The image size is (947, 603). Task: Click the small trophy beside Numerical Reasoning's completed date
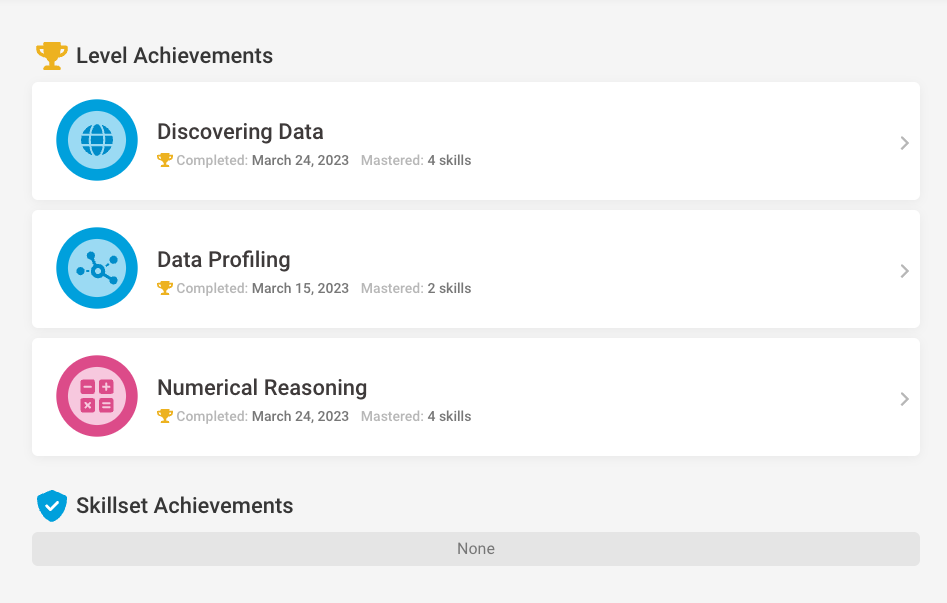click(x=165, y=416)
